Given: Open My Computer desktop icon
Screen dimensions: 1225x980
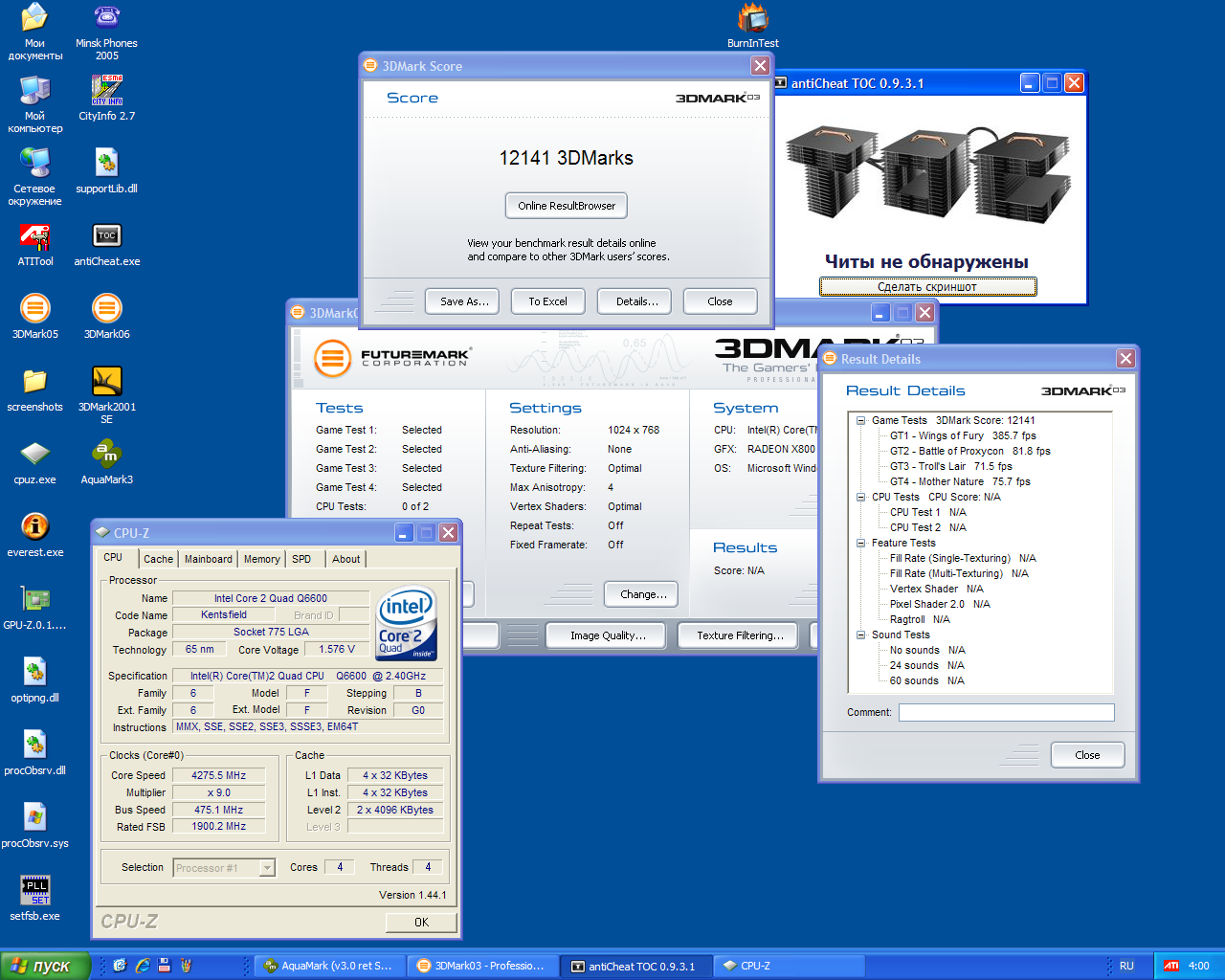Looking at the screenshot, I should (x=35, y=103).
